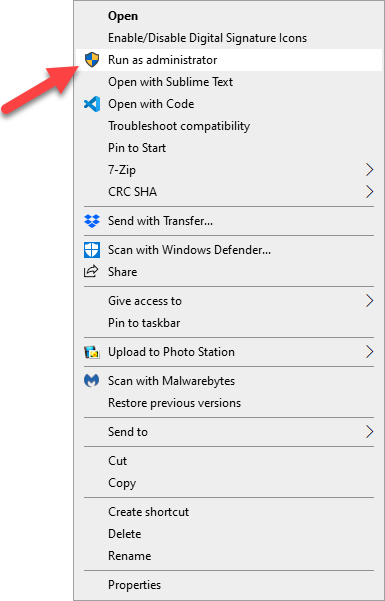385x601 pixels.
Task: Open Properties at the bottom of the menu
Action: pos(135,585)
